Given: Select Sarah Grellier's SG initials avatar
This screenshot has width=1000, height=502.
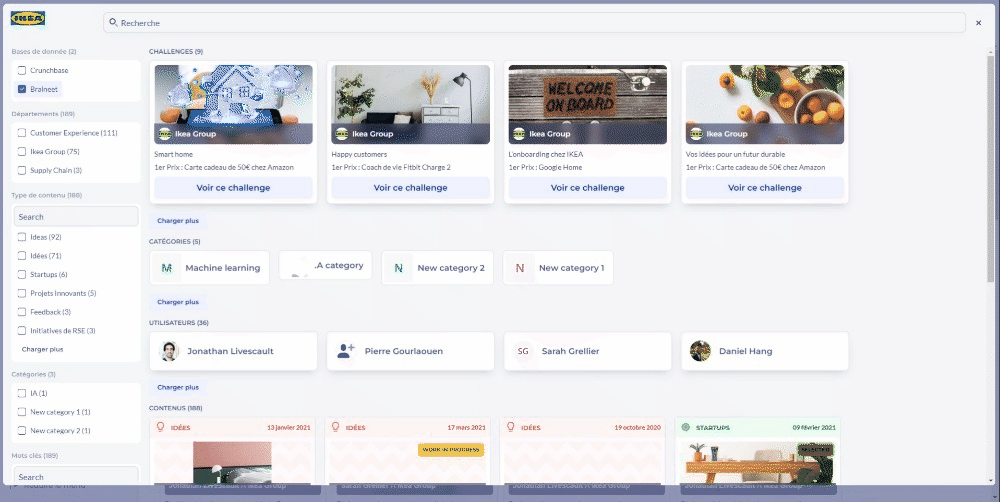Looking at the screenshot, I should click(x=523, y=351).
